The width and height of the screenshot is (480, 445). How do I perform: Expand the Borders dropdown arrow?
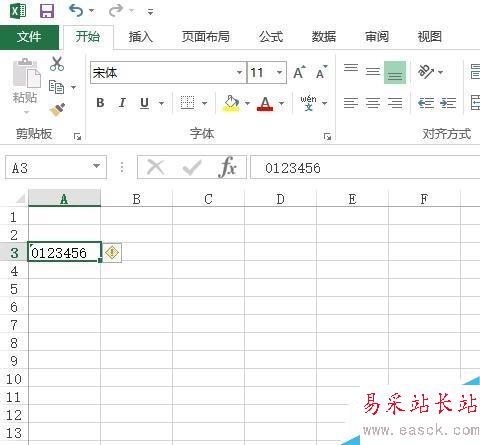(x=205, y=103)
